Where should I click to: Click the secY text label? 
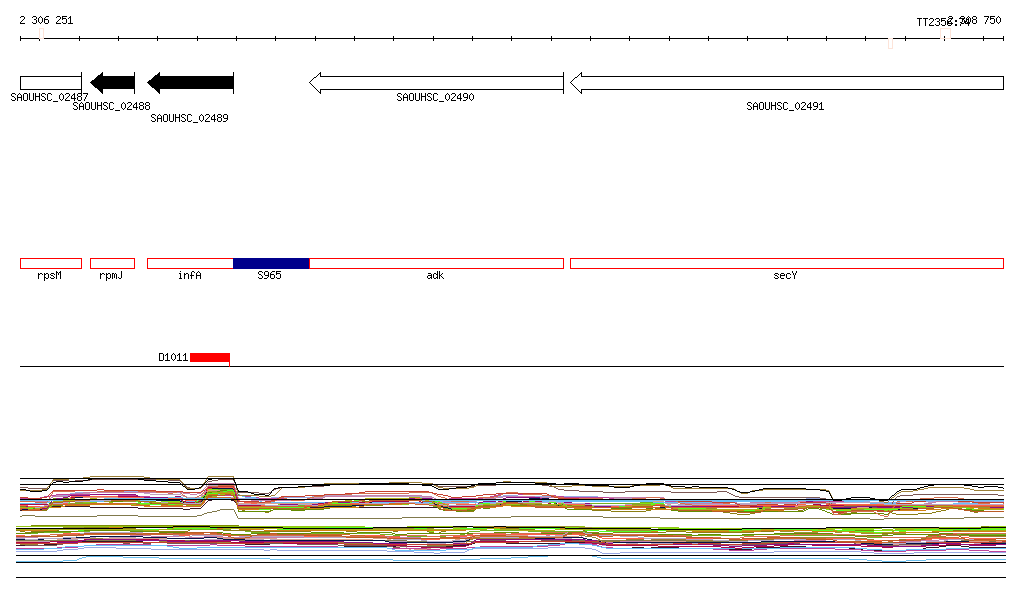(785, 275)
